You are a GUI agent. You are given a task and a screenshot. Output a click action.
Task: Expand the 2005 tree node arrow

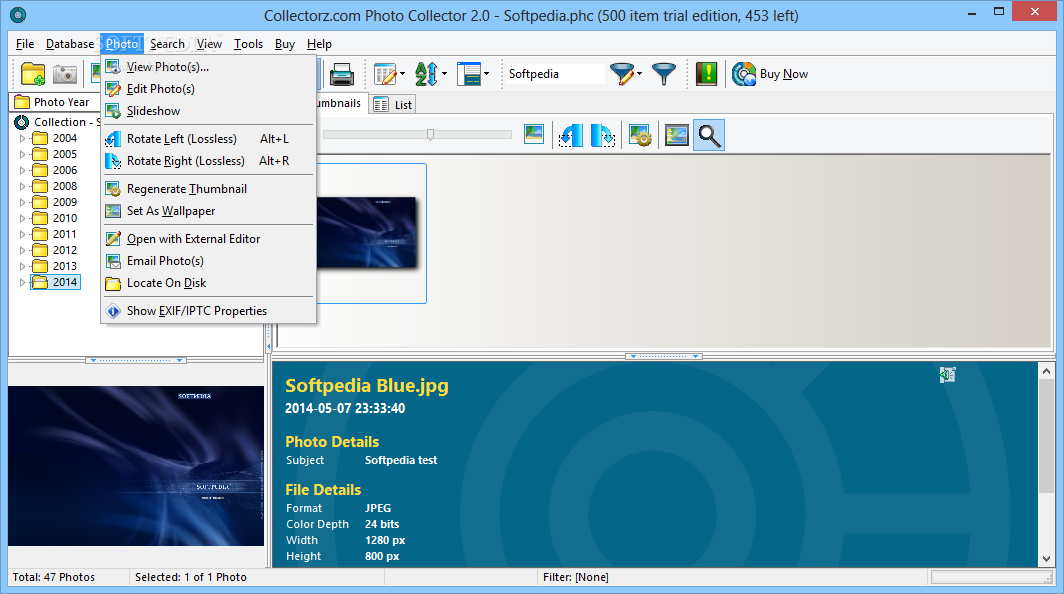(22, 154)
